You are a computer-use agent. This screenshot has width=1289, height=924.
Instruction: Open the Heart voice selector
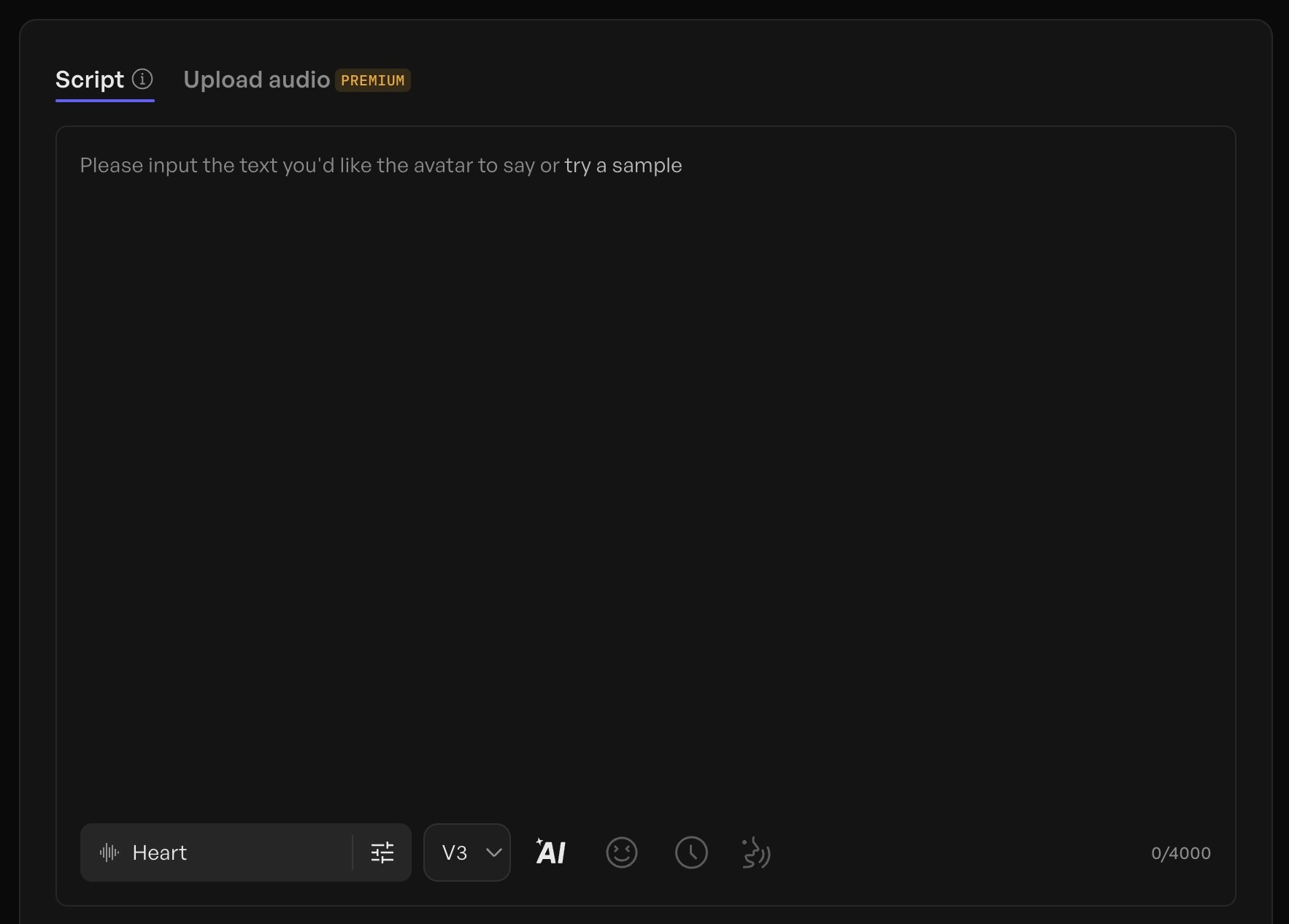point(216,852)
